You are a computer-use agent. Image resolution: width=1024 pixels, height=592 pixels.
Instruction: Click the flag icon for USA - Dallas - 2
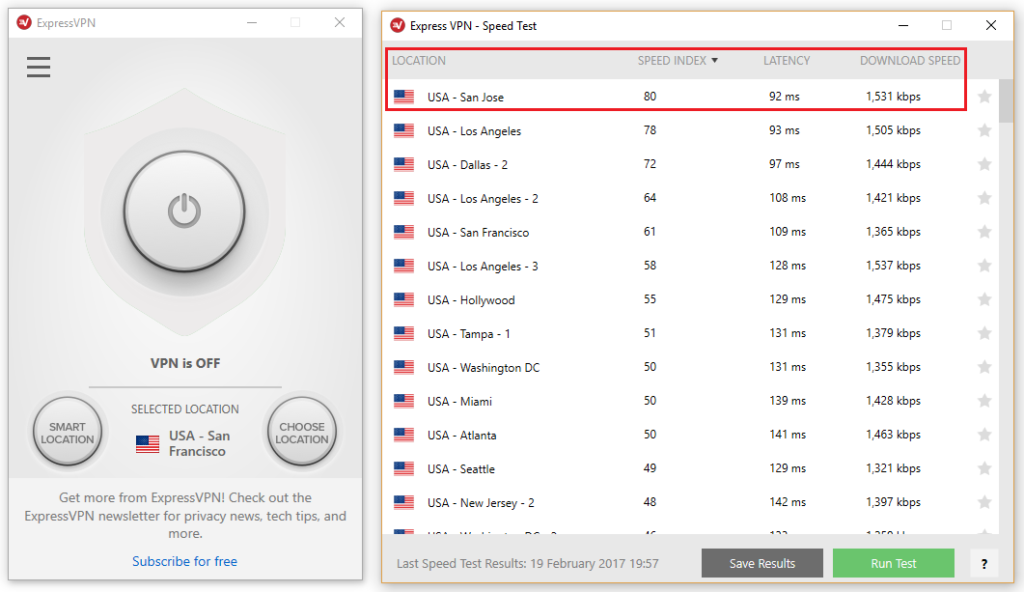pos(404,164)
